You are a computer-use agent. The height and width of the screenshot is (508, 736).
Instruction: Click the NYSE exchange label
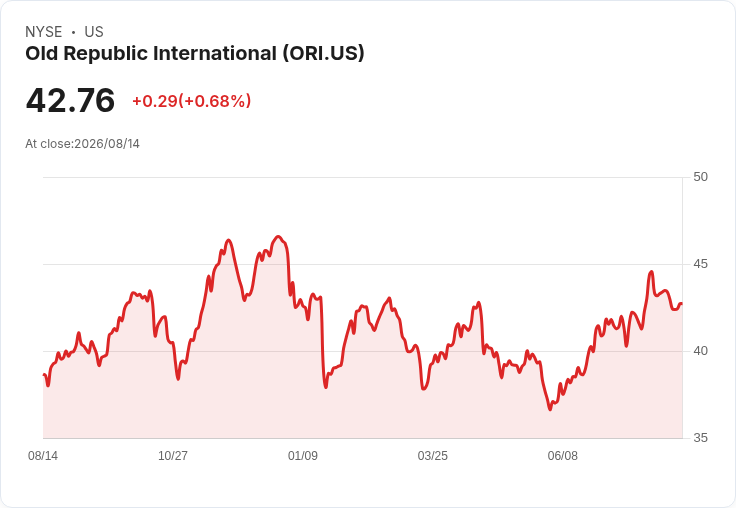click(x=44, y=32)
